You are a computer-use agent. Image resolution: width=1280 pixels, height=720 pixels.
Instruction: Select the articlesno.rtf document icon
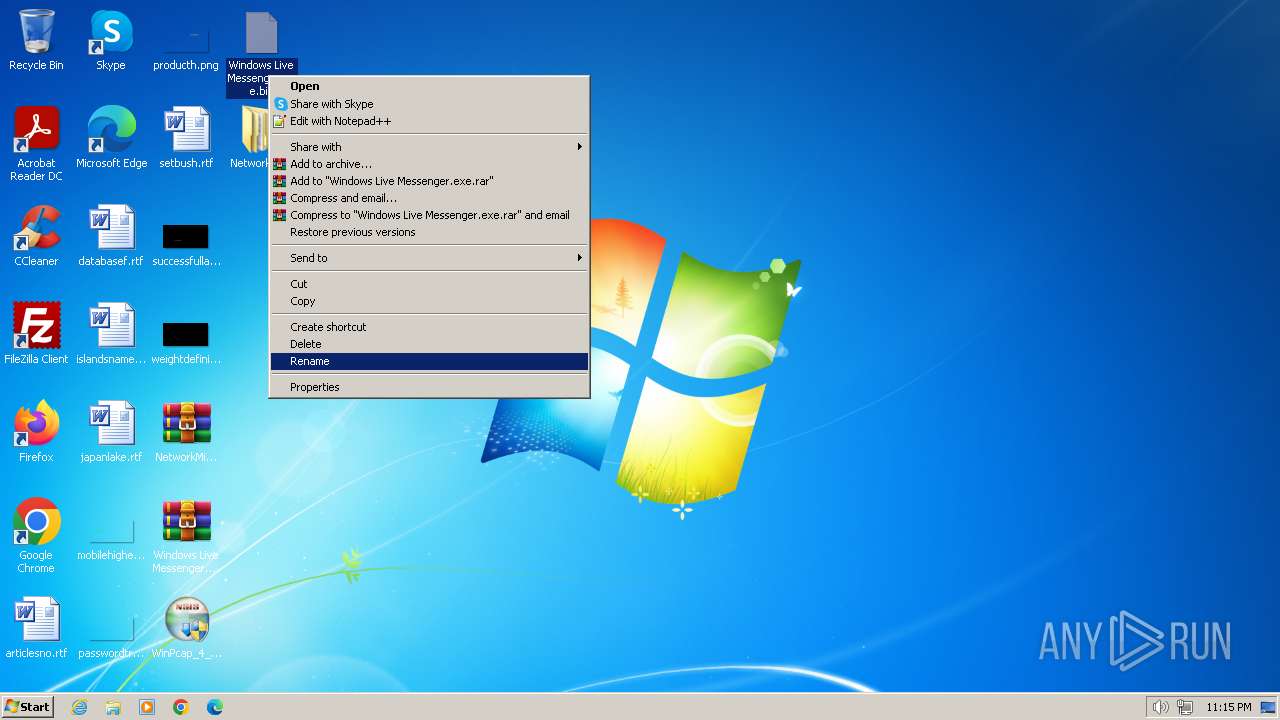[36, 628]
